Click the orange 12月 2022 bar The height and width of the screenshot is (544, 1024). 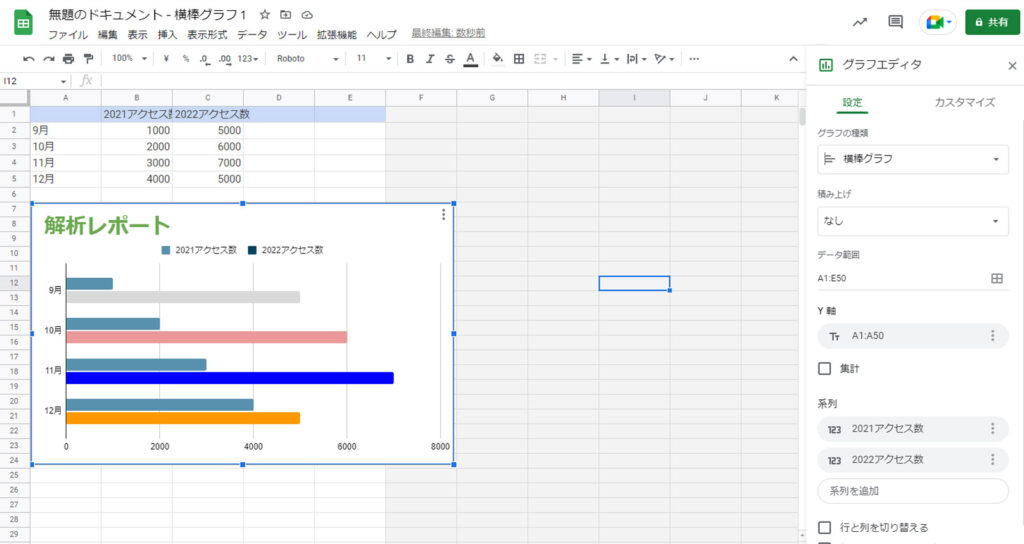tap(183, 418)
